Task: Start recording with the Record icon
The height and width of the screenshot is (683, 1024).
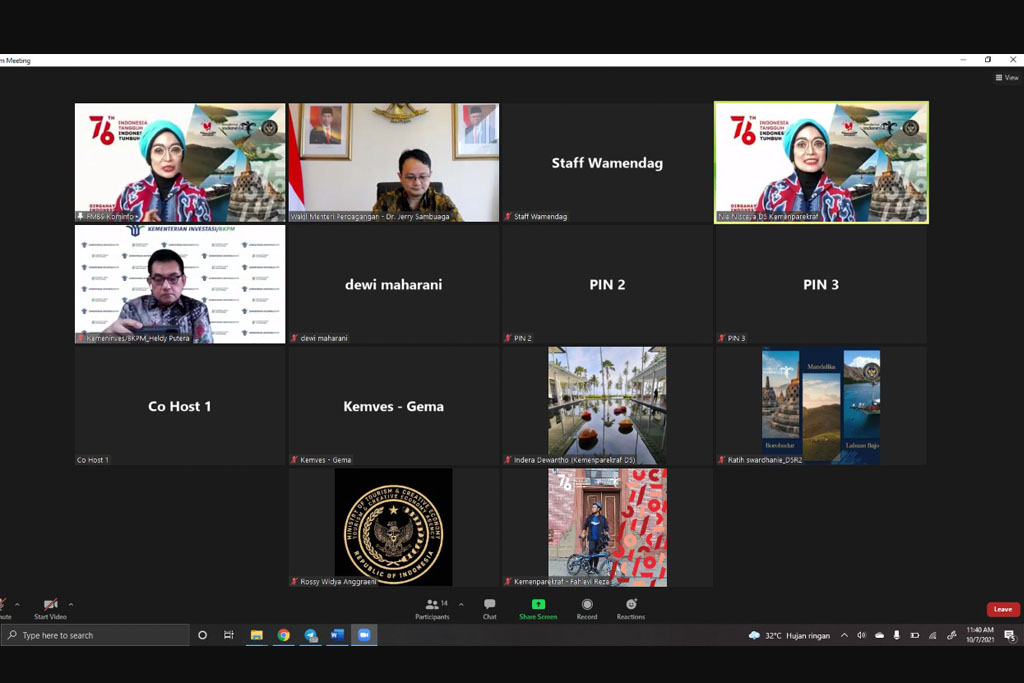Action: point(587,606)
